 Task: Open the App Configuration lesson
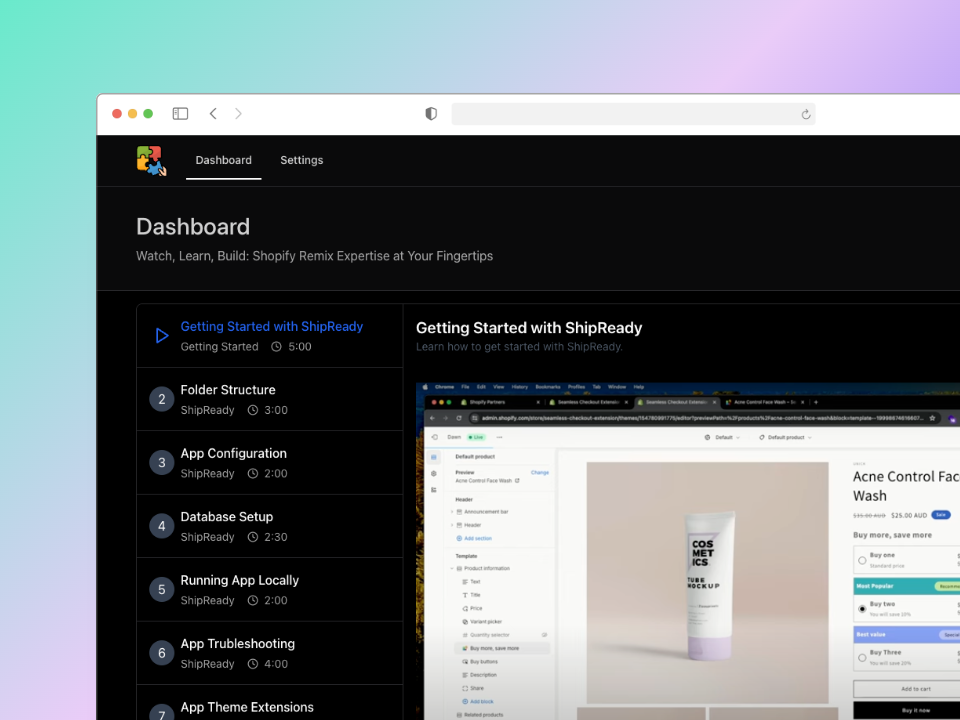pyautogui.click(x=233, y=453)
